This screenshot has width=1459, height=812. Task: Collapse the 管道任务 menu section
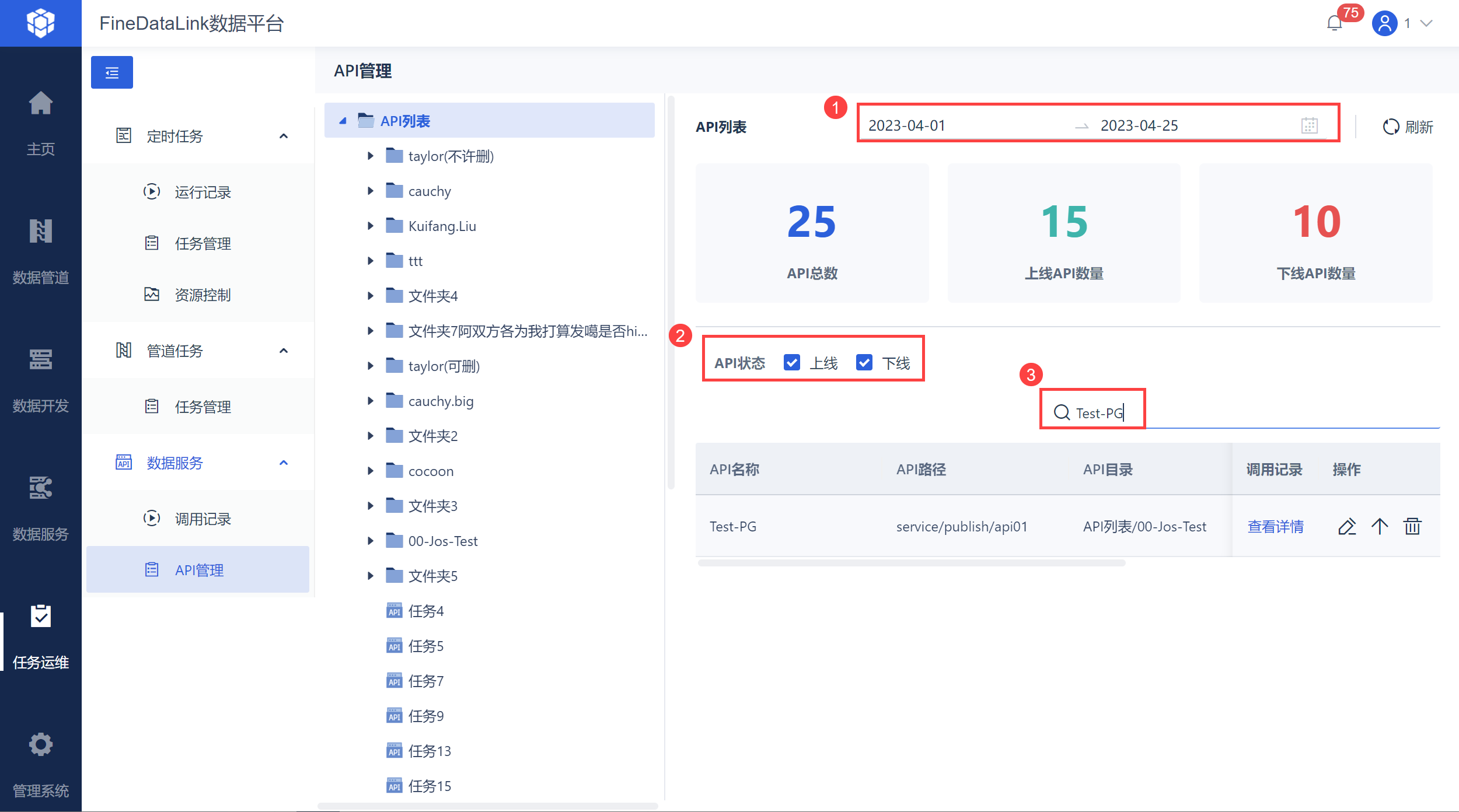point(284,351)
